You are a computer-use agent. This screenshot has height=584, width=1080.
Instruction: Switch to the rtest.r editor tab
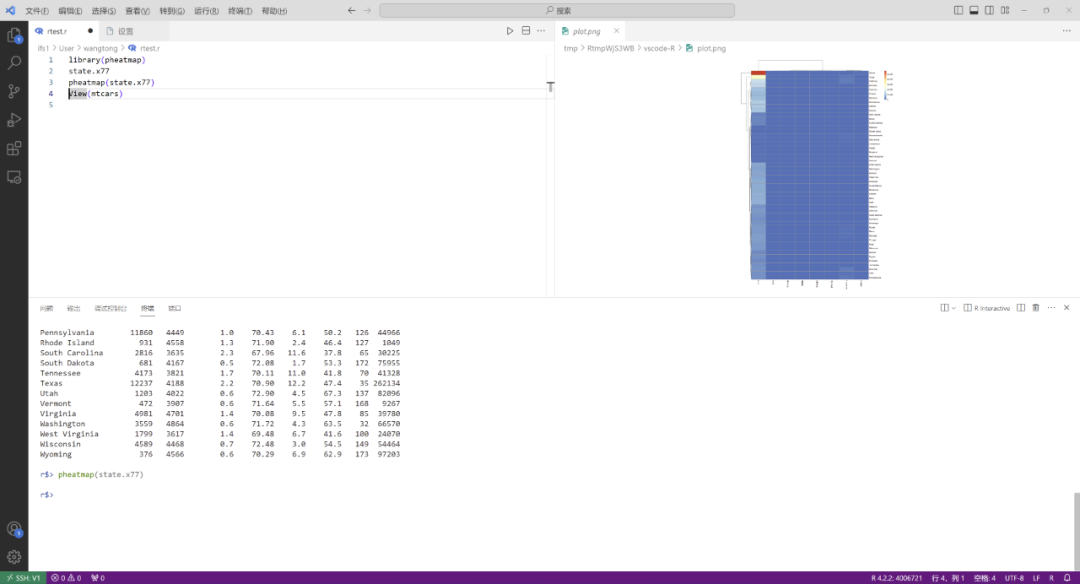(x=63, y=31)
